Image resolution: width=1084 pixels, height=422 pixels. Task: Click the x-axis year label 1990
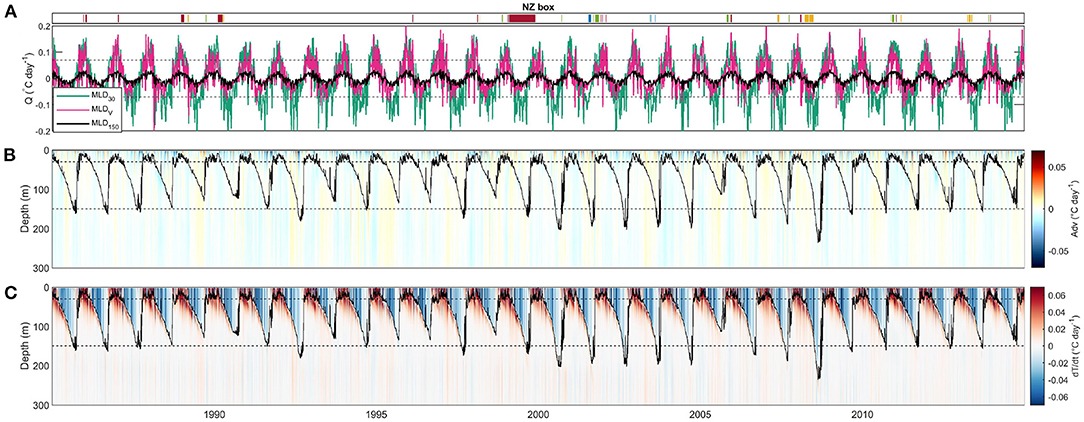[214, 415]
